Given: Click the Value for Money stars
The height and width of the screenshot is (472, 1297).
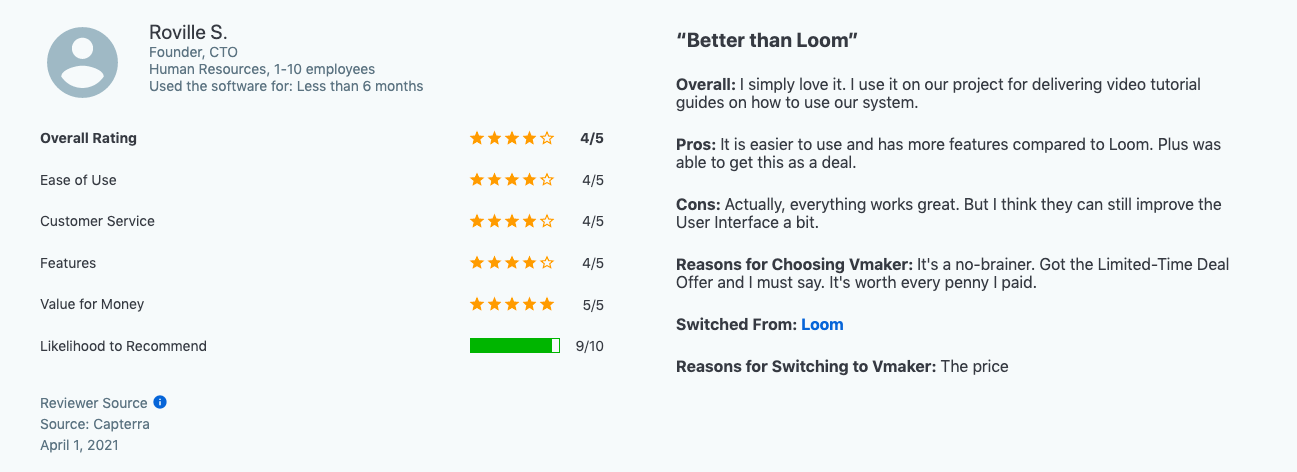Looking at the screenshot, I should (x=511, y=304).
